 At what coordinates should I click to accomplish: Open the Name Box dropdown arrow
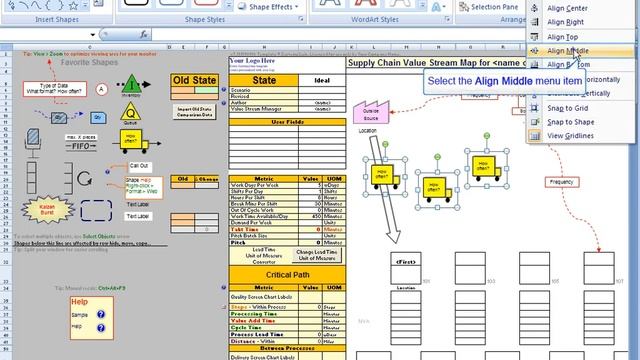93,35
